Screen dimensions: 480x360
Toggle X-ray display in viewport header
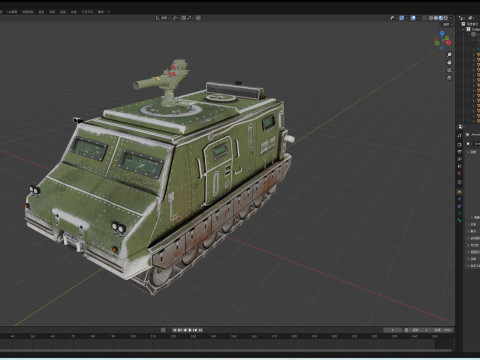click(x=425, y=18)
